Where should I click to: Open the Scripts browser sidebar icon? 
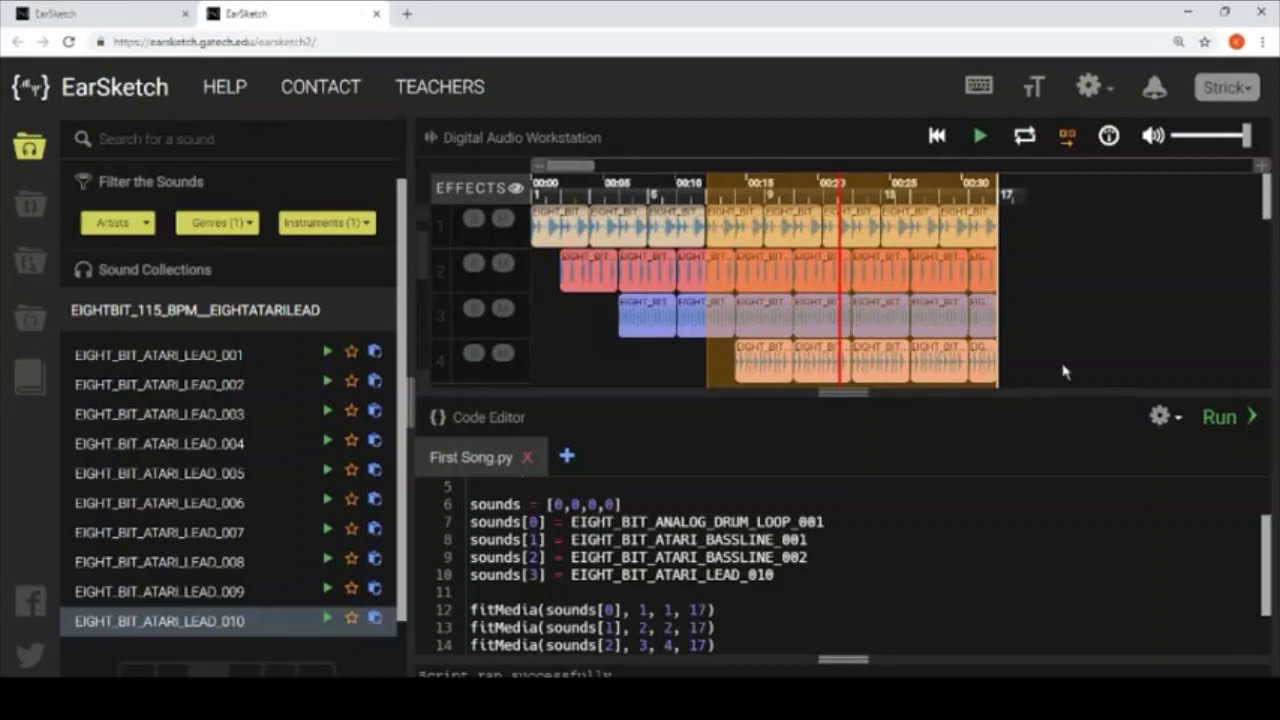(x=29, y=205)
